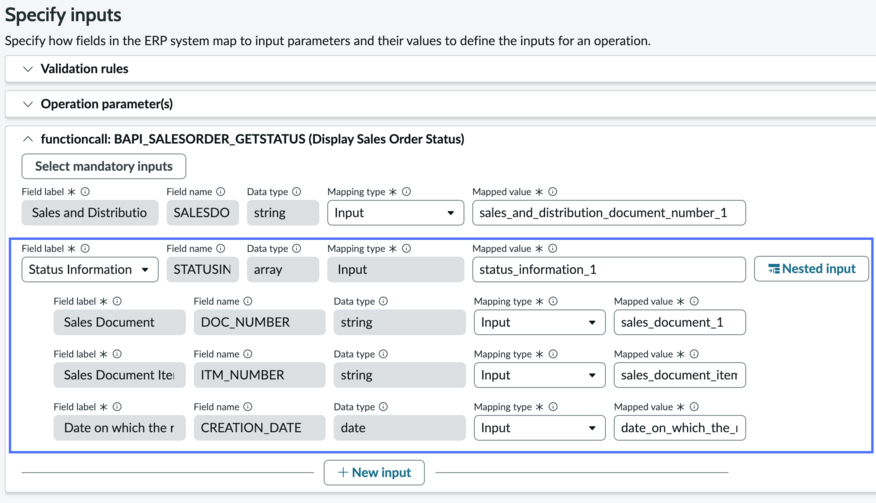Click the Nested input button
876x503 pixels.
pos(811,269)
